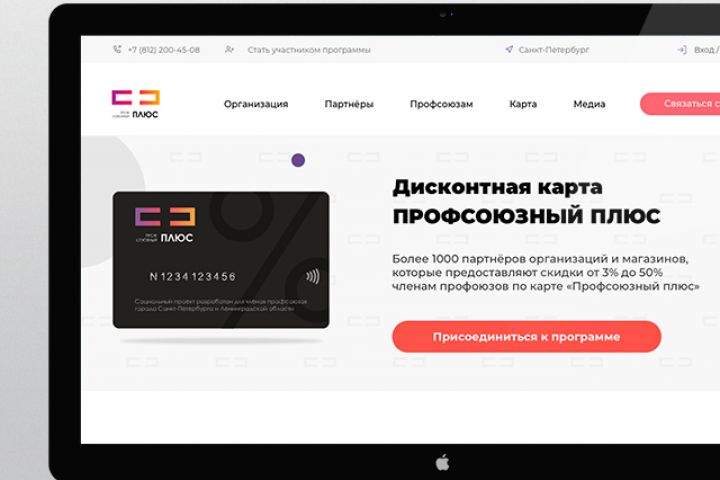Select the Медиа navigation item
This screenshot has height=480, width=720.
[x=589, y=104]
